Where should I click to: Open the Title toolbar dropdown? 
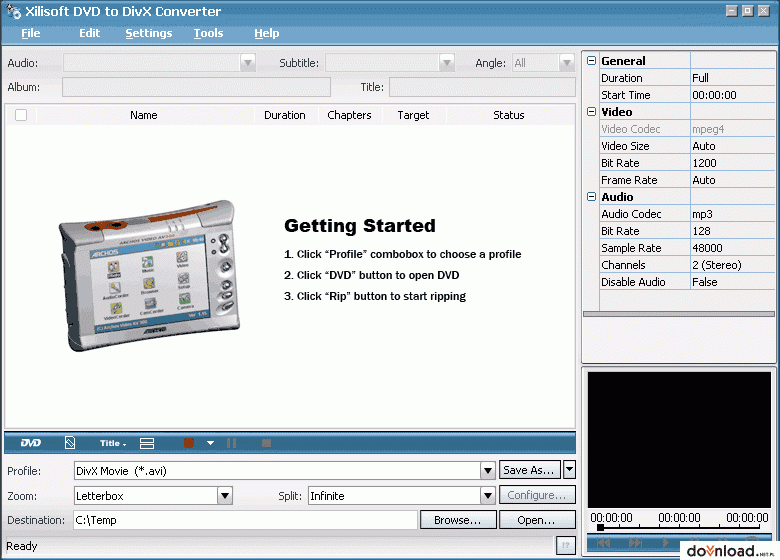click(113, 443)
